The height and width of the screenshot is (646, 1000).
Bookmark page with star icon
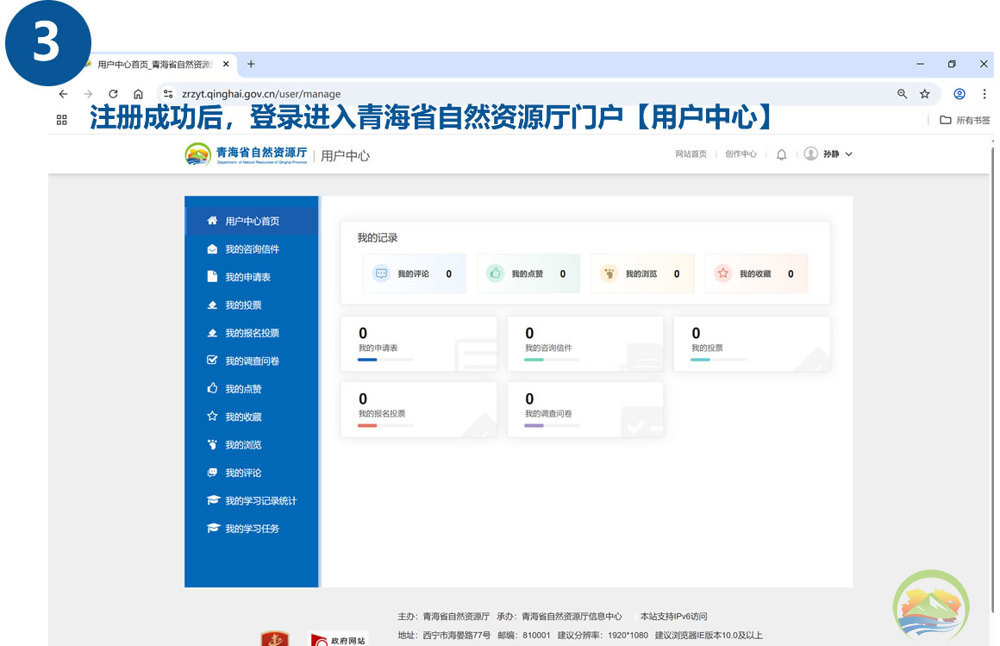(x=925, y=94)
